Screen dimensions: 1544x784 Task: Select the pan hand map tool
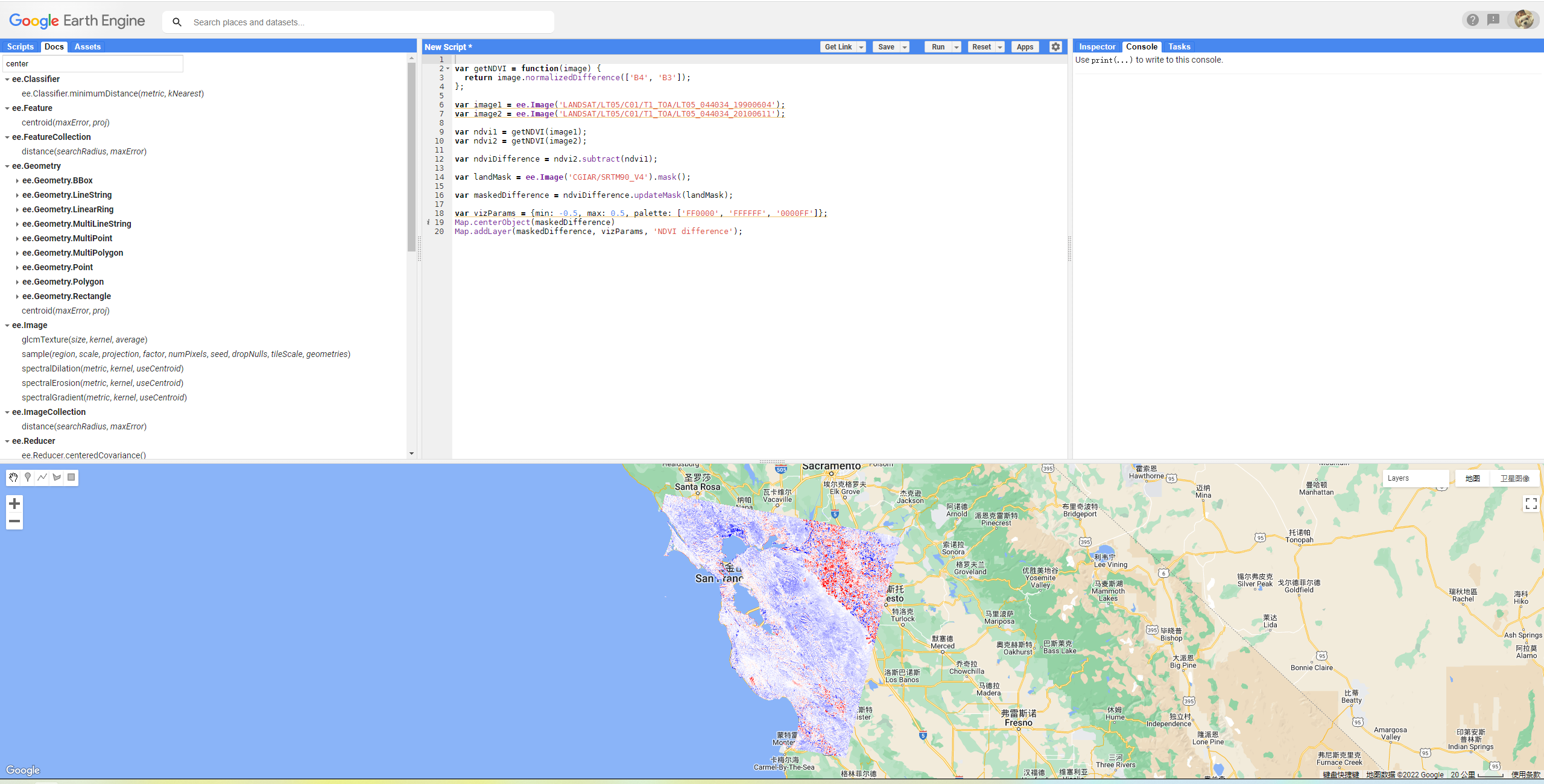(13, 478)
